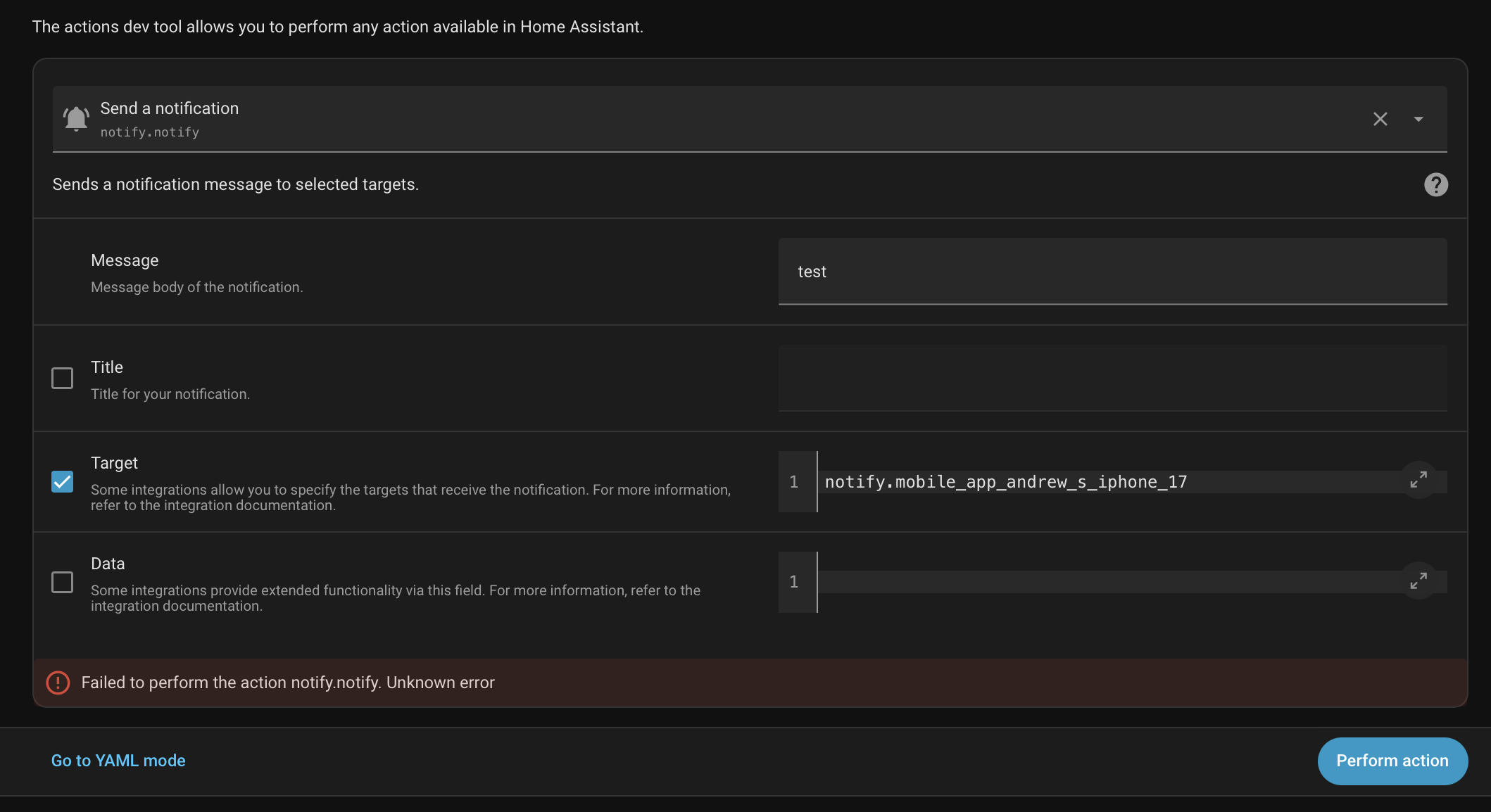
Task: Click line number 1 in Target editor
Action: 794,481
